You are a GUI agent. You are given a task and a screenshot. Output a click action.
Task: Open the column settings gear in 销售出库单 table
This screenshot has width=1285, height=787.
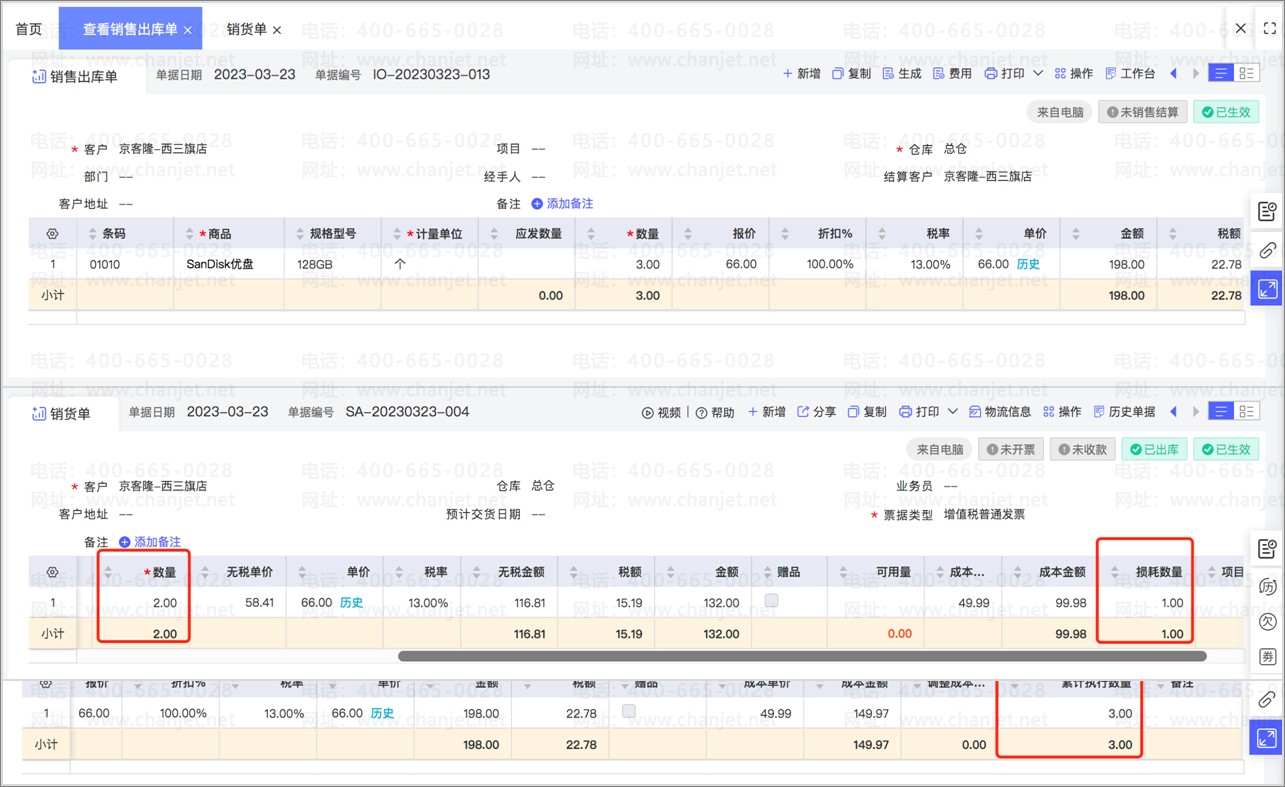[x=53, y=234]
